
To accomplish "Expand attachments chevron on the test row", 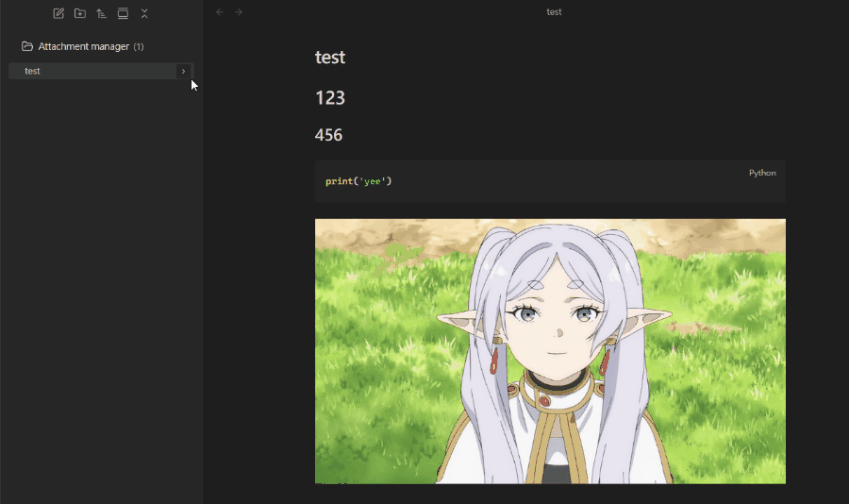I will pyautogui.click(x=183, y=71).
